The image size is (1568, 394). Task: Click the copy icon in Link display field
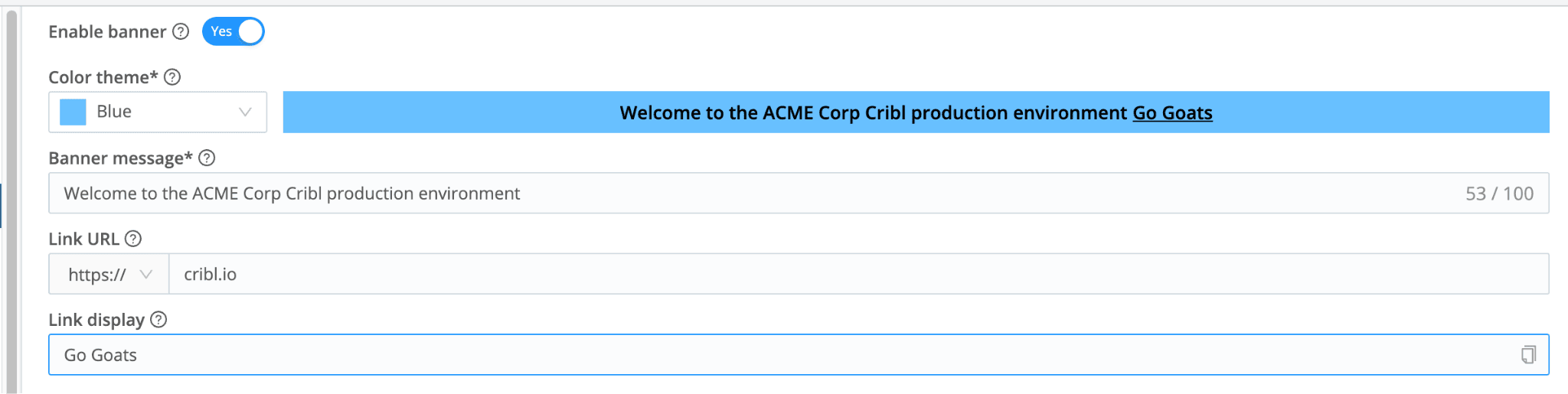click(x=1528, y=355)
